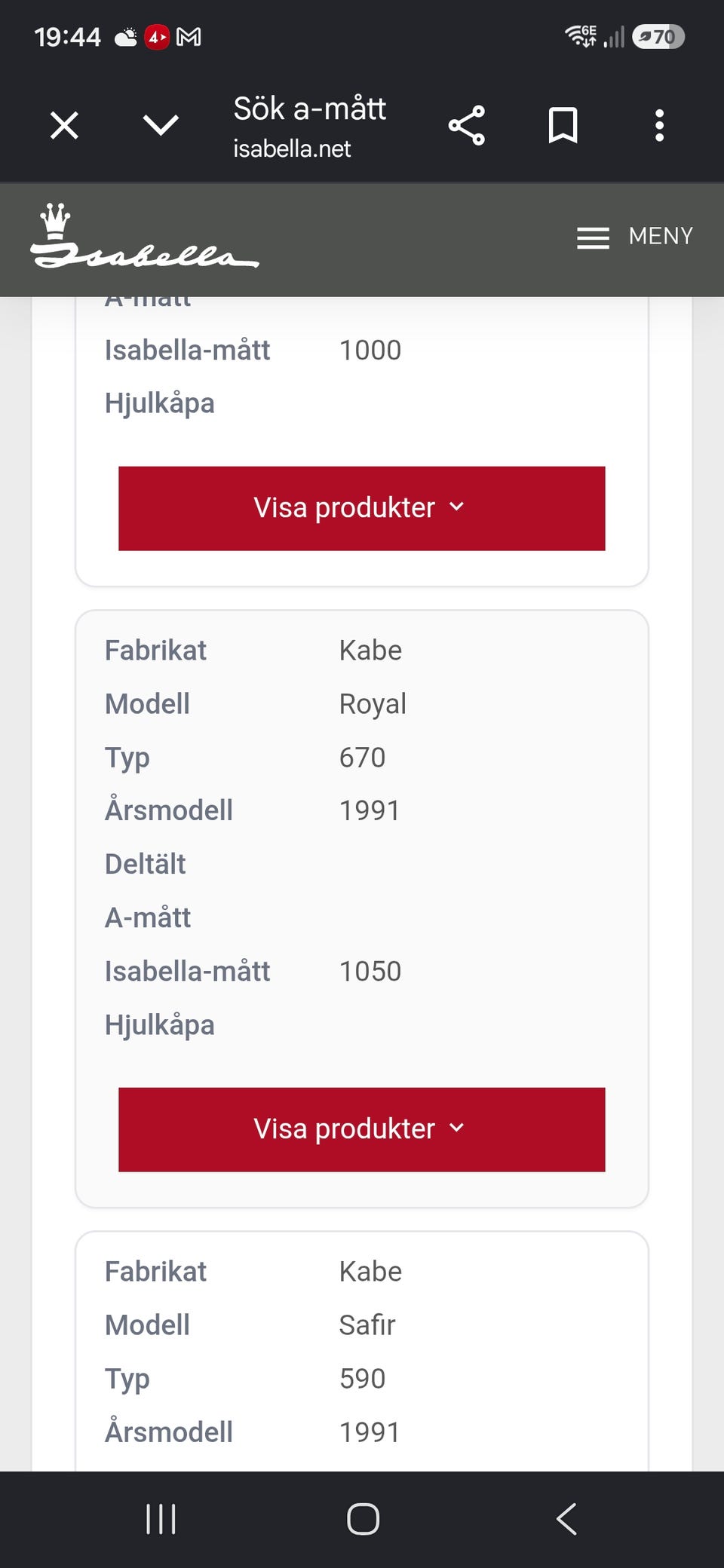The height and width of the screenshot is (1568, 724).
Task: Tap the share icon in the toolbar
Action: point(467,125)
